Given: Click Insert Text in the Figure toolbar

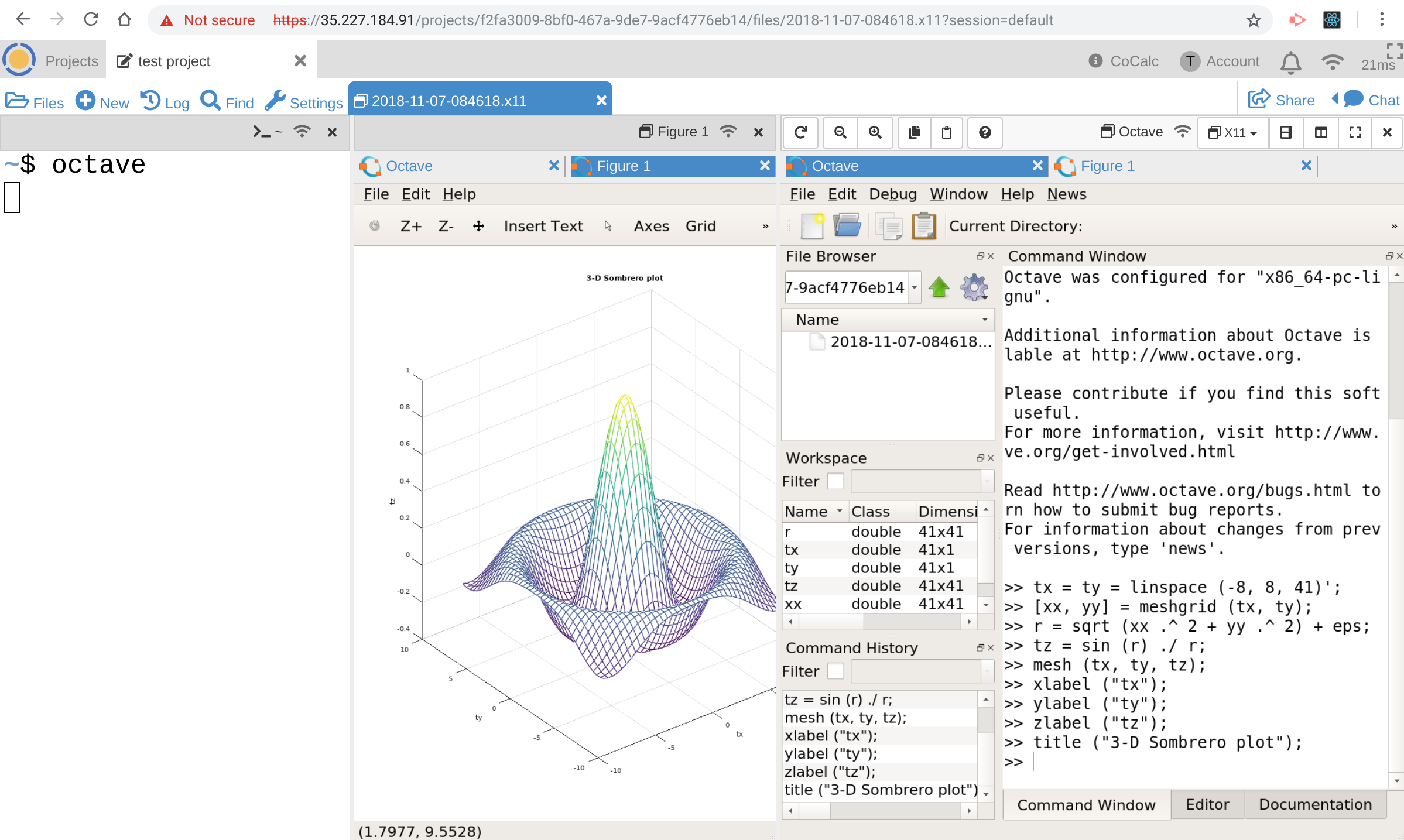Looking at the screenshot, I should (543, 226).
